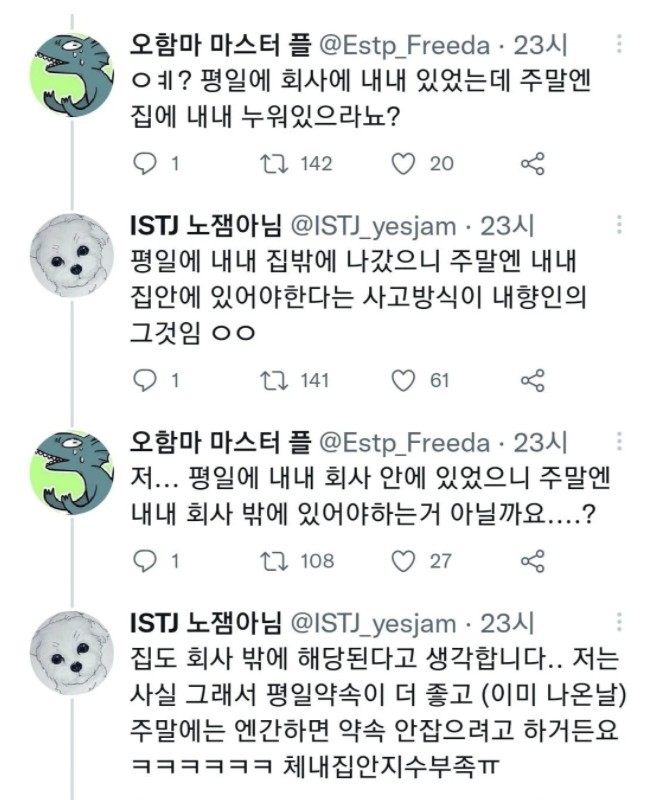Viewport: 655px width, 800px height.
Task: Open the @Estp_Freeda handle on the first tweet
Action: [404, 45]
